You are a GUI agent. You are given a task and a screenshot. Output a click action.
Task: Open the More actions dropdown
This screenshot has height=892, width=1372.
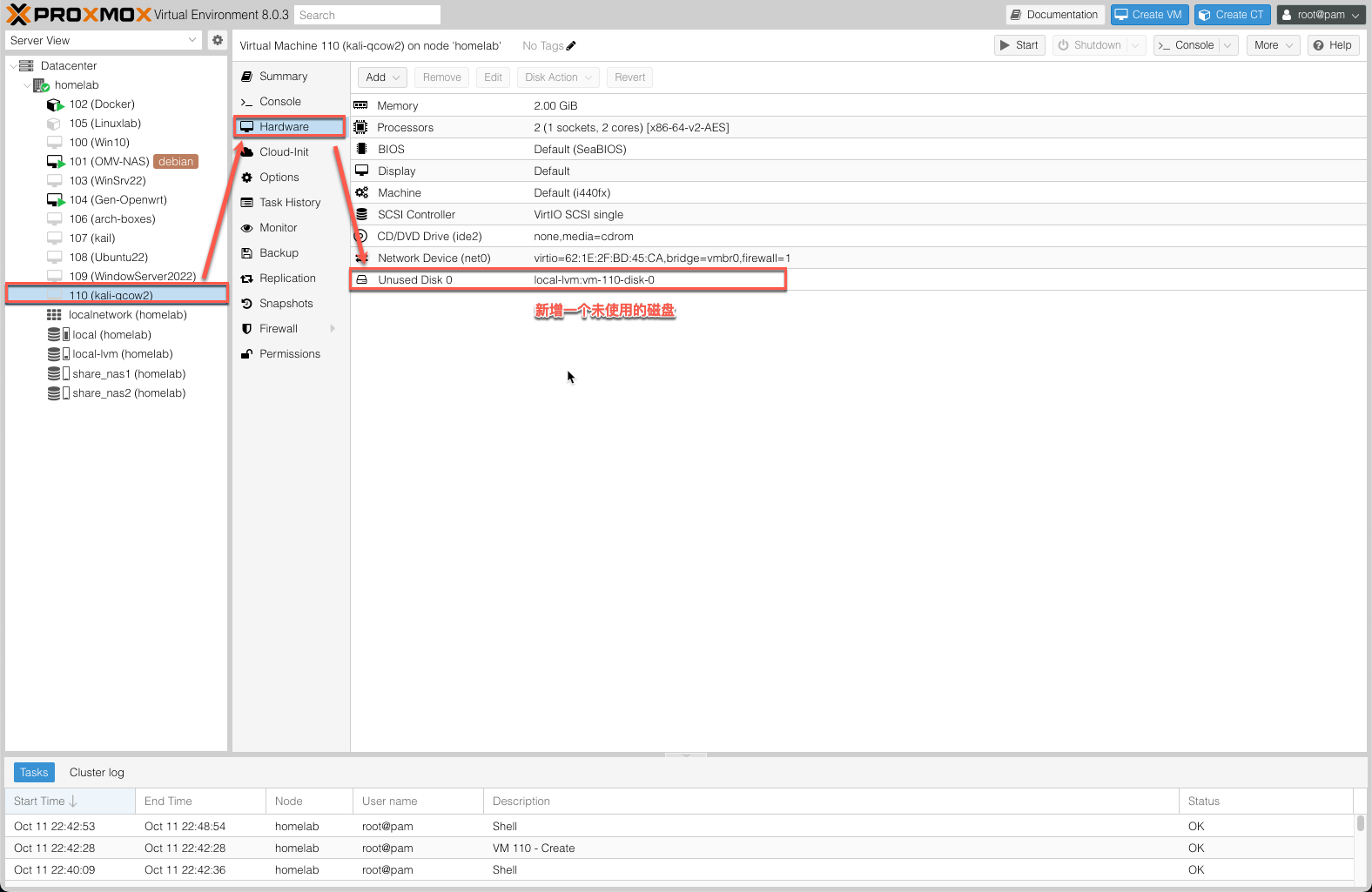[x=1274, y=45]
